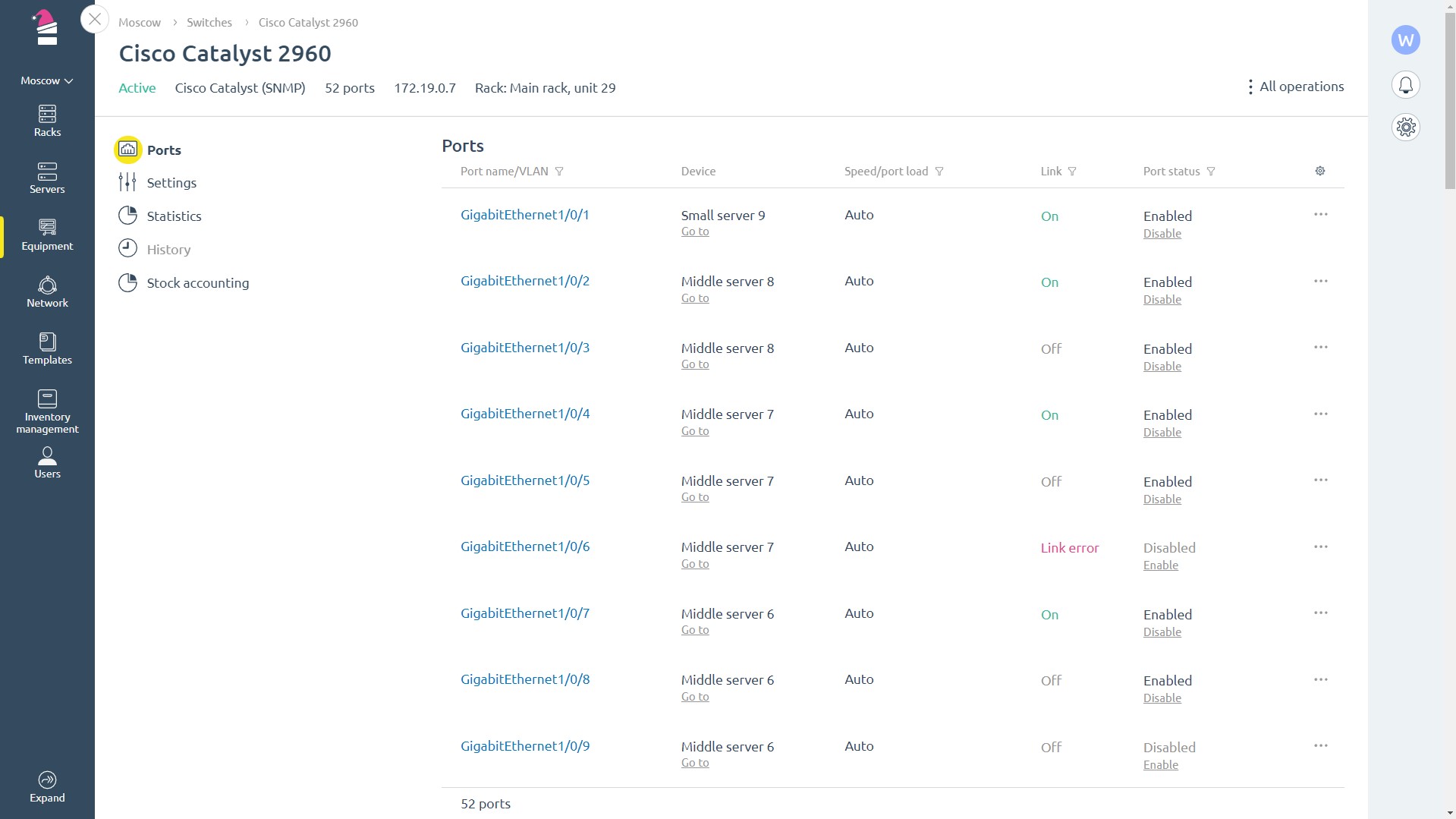Open the GigabitEthernet1/0/8 port link
1456x819 pixels.
(524, 679)
